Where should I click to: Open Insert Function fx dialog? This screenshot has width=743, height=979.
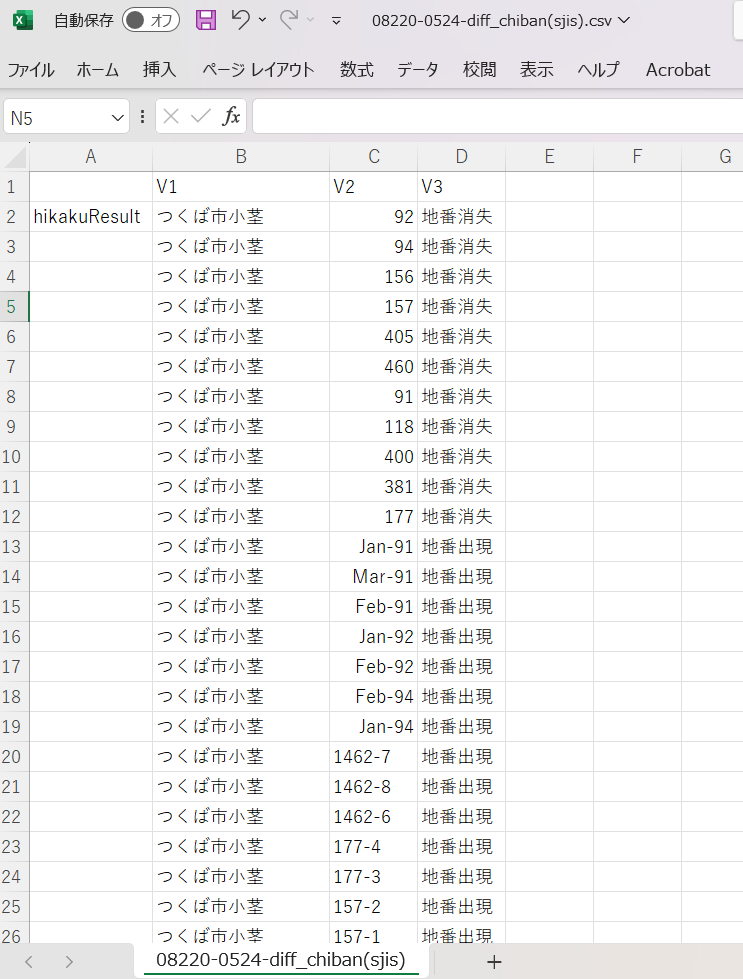point(231,116)
